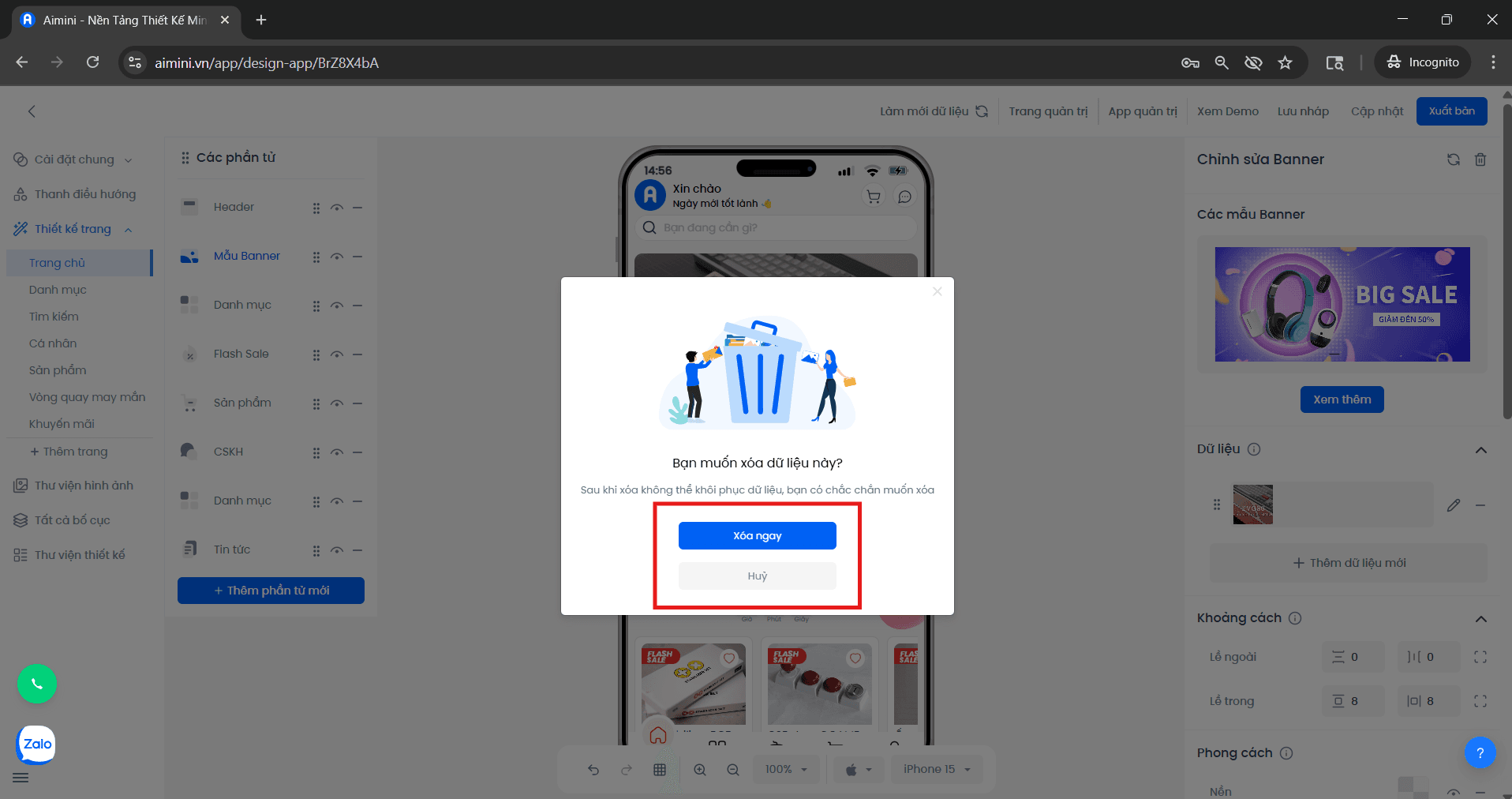
Task: Open the 100% zoom level dropdown
Action: 786,768
